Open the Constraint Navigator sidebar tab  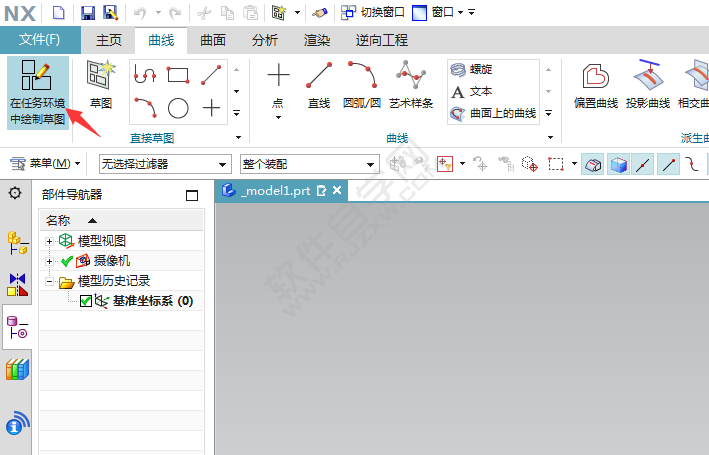(17, 284)
